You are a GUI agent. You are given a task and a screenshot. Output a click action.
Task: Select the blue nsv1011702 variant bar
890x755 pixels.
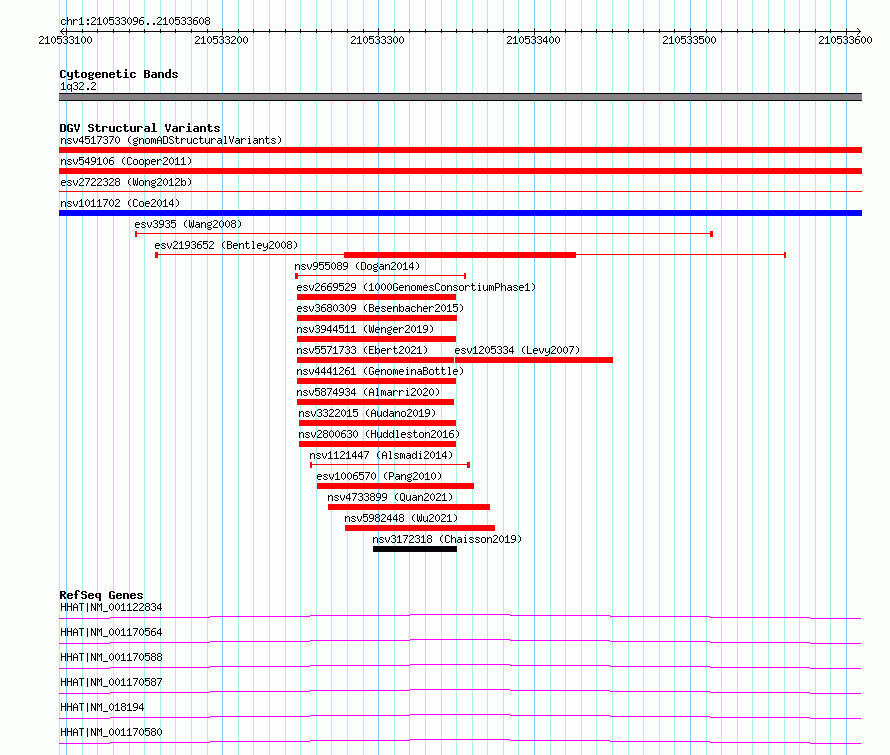point(460,213)
